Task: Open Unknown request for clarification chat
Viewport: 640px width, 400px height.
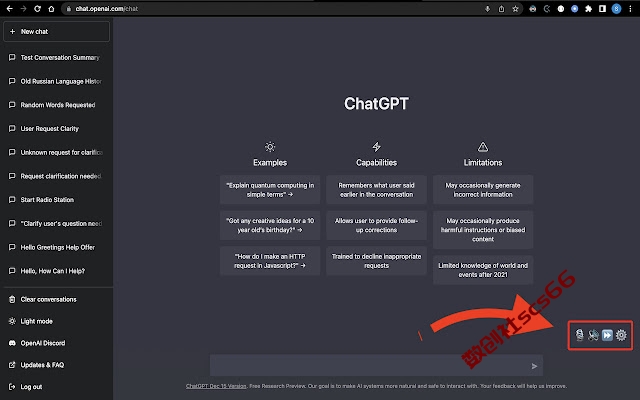Action: point(56,152)
